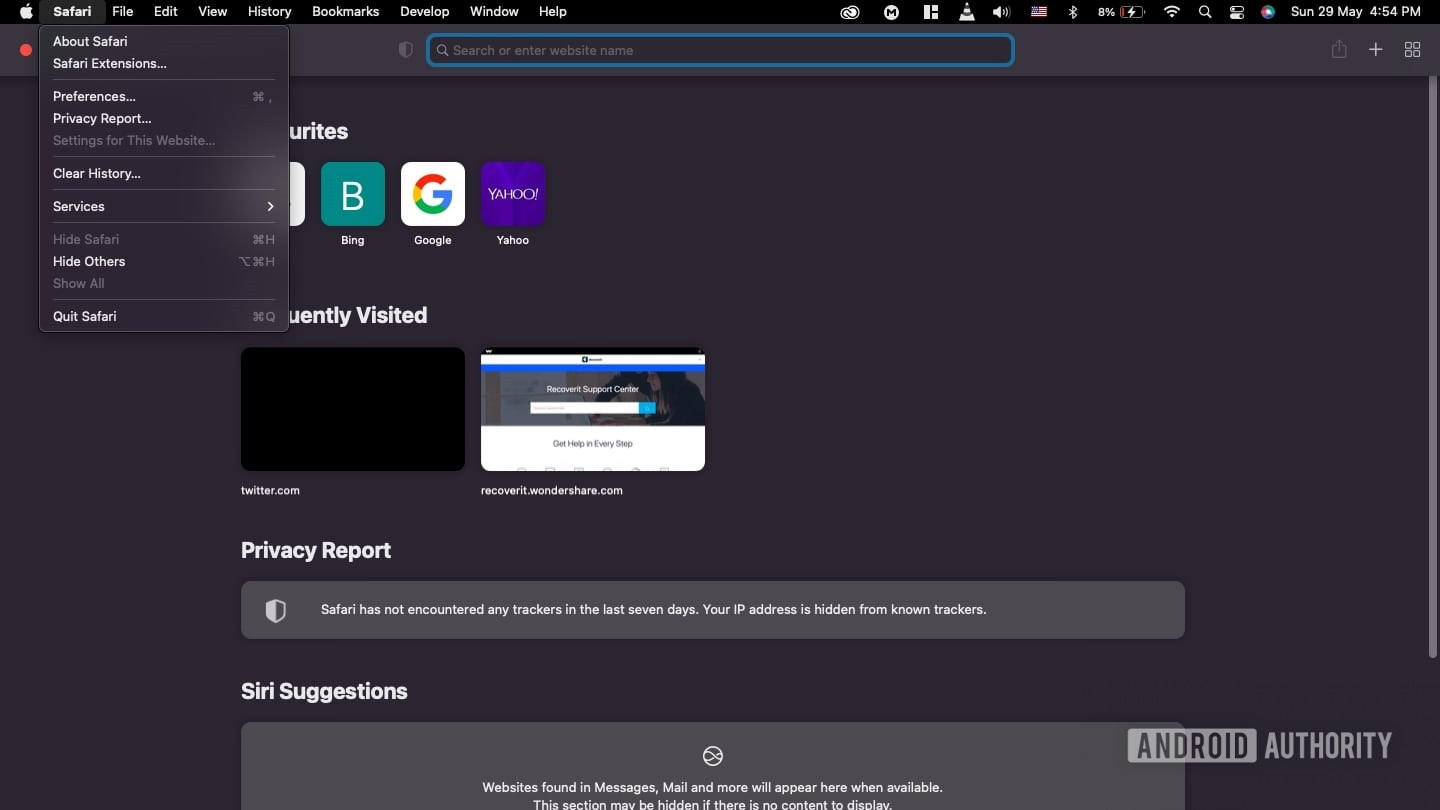The width and height of the screenshot is (1440, 810).
Task: Open the Safari menu in menu bar
Action: 72,12
